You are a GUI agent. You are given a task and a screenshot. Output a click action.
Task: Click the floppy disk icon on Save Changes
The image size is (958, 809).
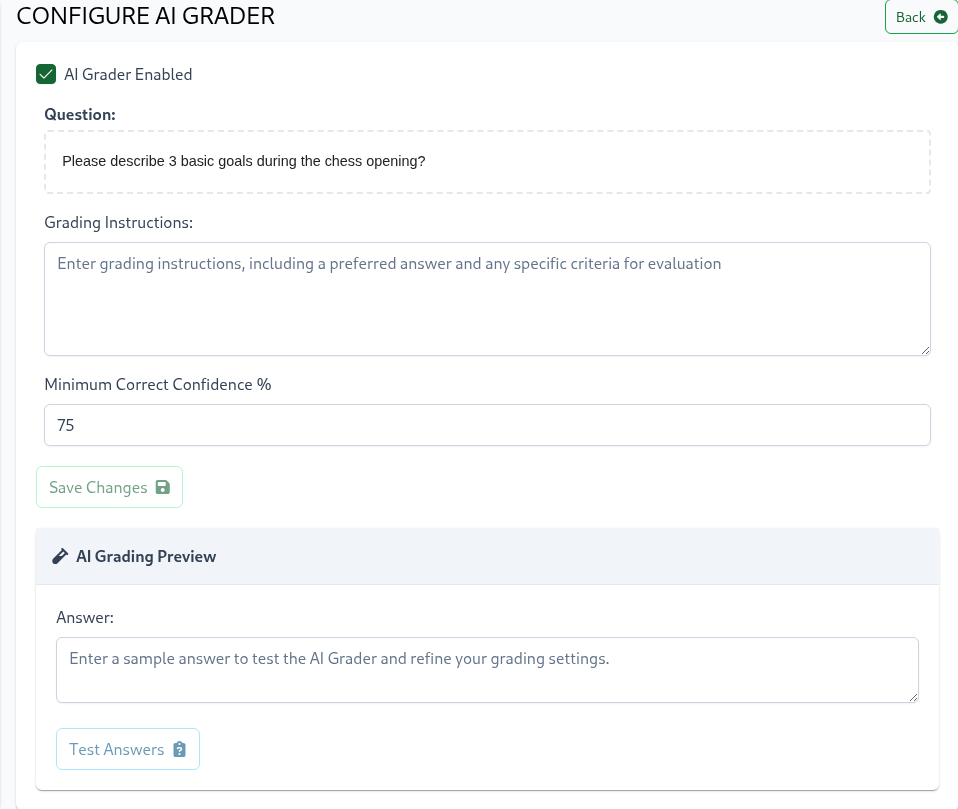tap(162, 487)
